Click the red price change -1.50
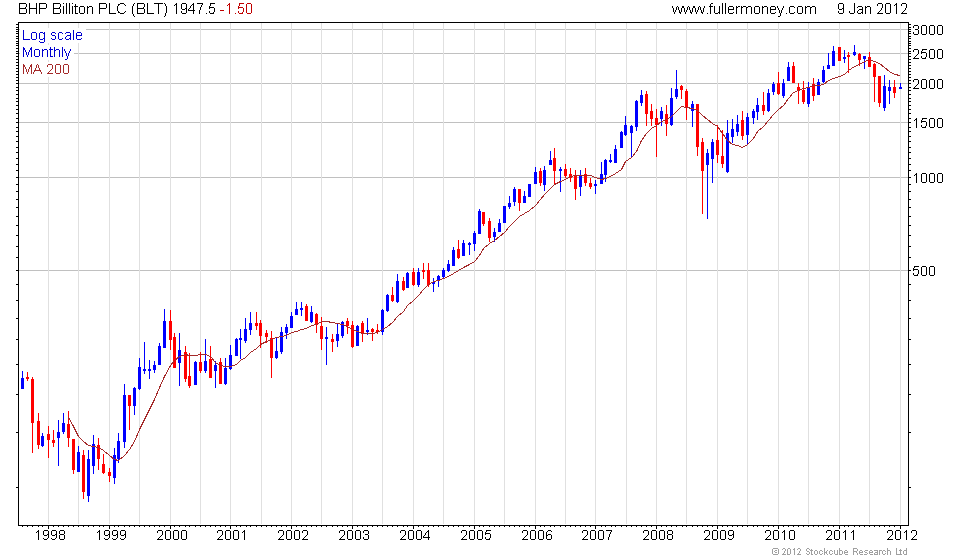Viewport: 960px width, 560px height. point(236,9)
